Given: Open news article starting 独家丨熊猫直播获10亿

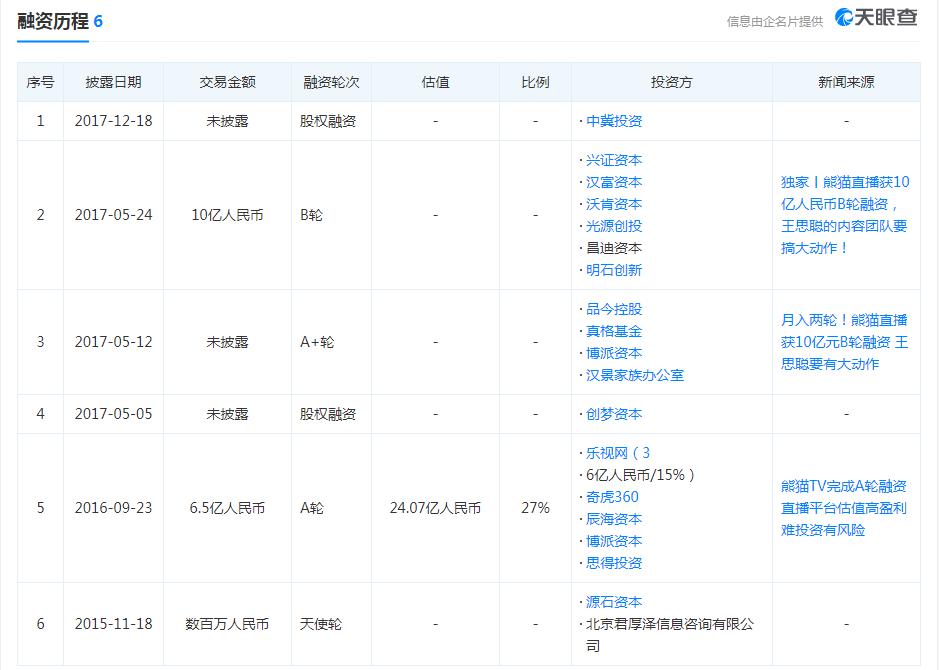Looking at the screenshot, I should tap(845, 215).
